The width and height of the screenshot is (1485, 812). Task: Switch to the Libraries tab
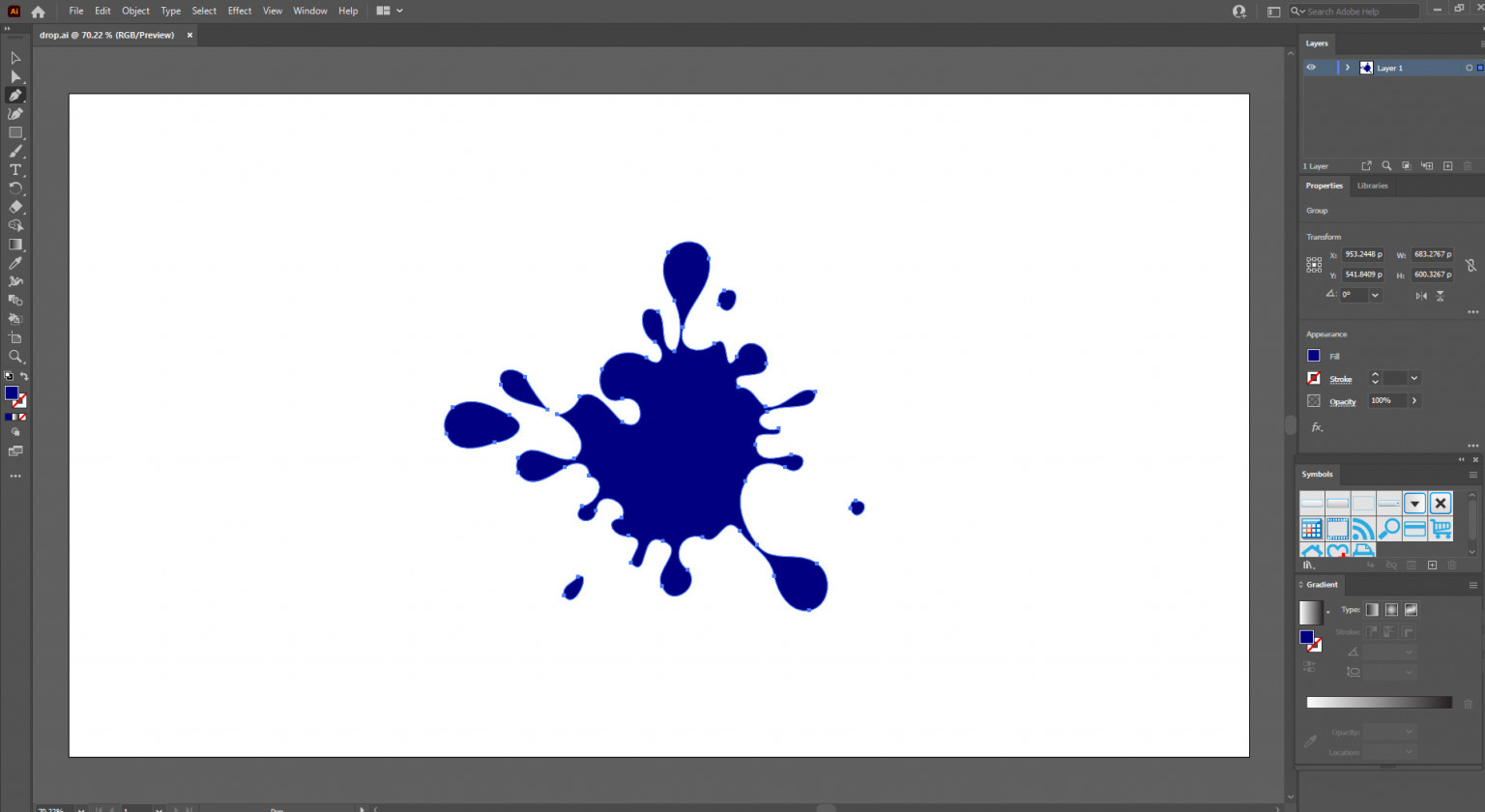pyautogui.click(x=1372, y=186)
